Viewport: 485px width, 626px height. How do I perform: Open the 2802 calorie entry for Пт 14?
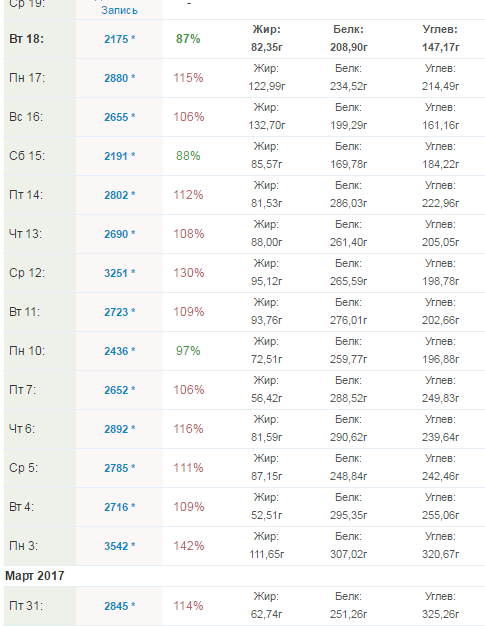[116, 195]
